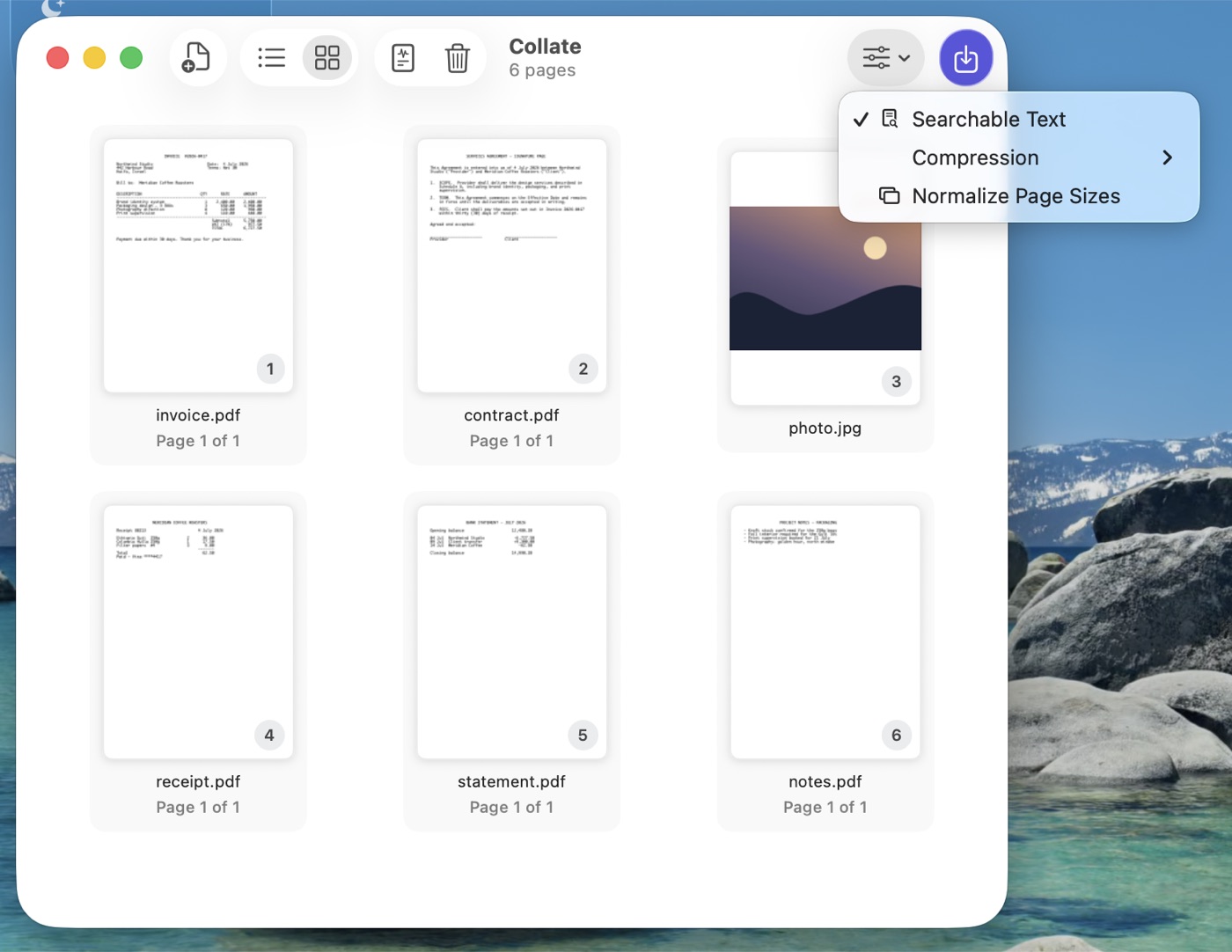
Task: Click the receipt.pdf file name
Action: point(198,781)
